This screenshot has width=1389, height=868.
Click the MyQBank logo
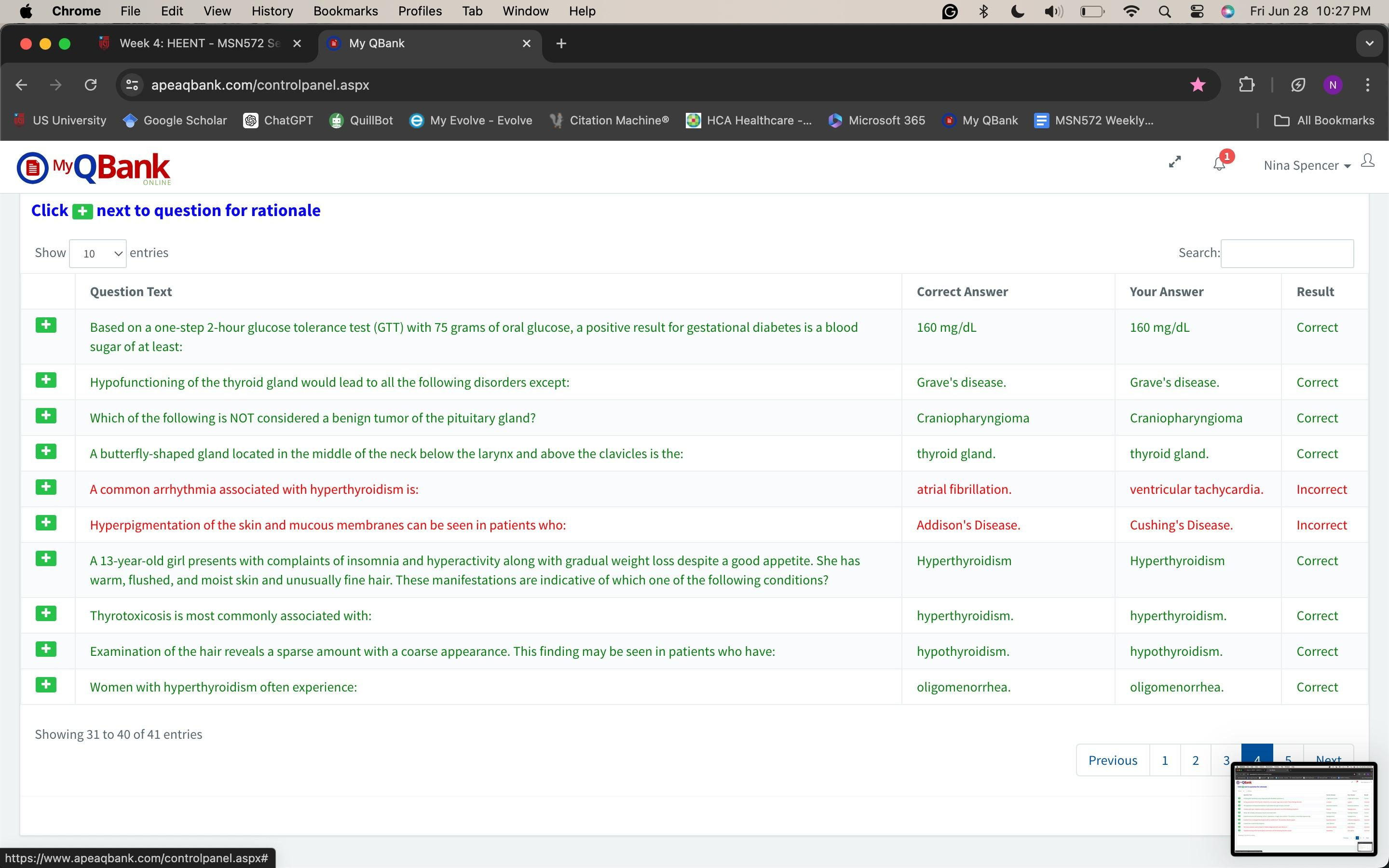coord(94,168)
